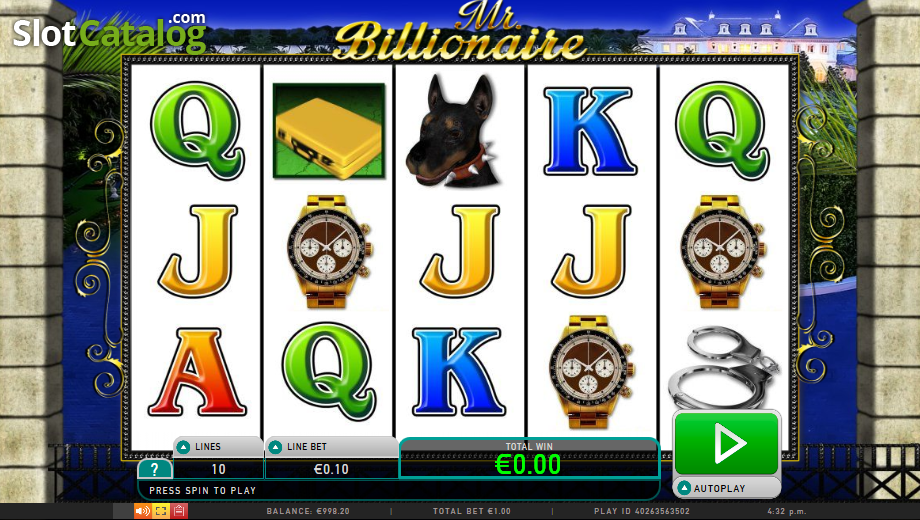The height and width of the screenshot is (520, 920).
Task: Mute the game sound
Action: tap(142, 511)
